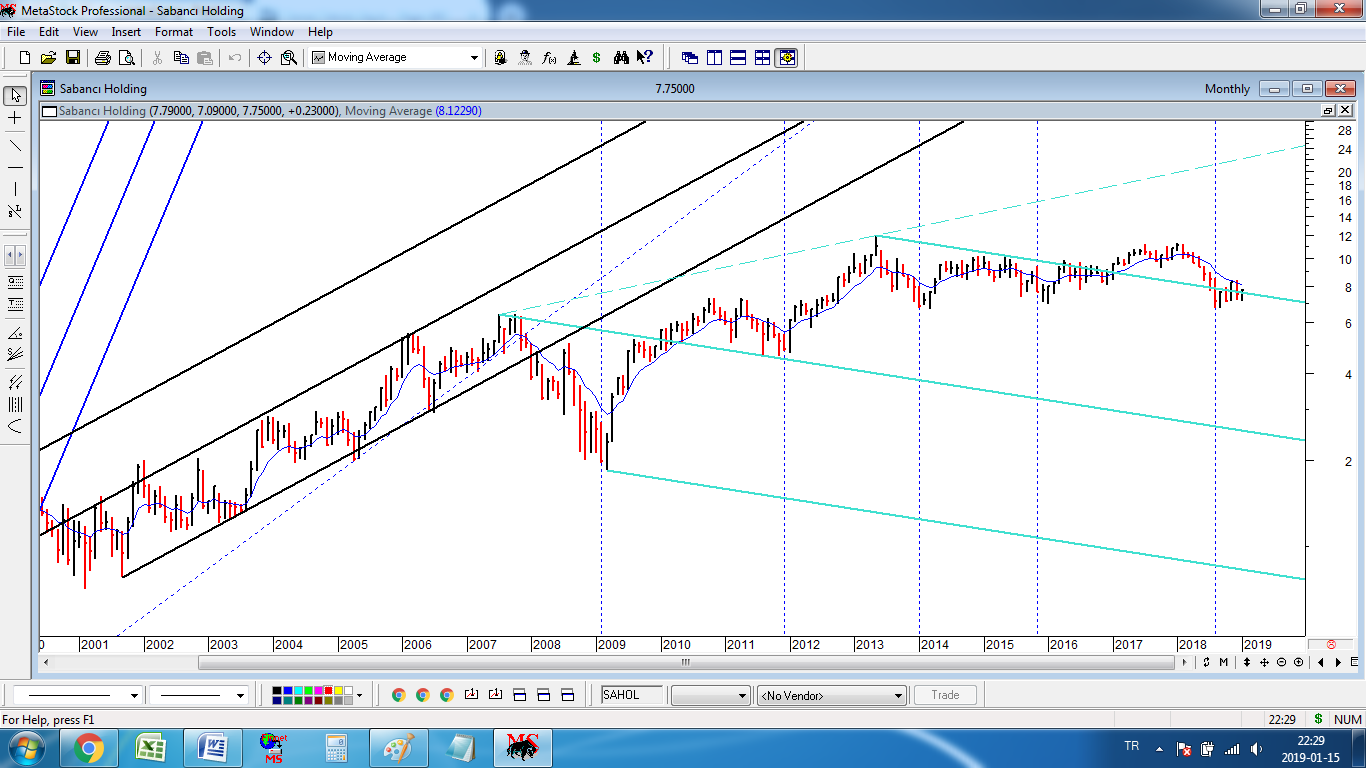1366x768 pixels.
Task: Tile windows in stacked rows icon
Action: [x=738, y=57]
